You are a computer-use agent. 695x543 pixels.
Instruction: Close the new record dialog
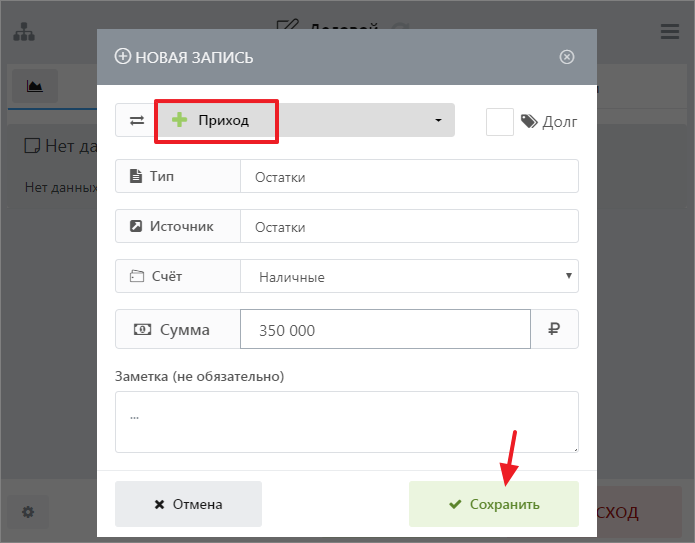567,57
